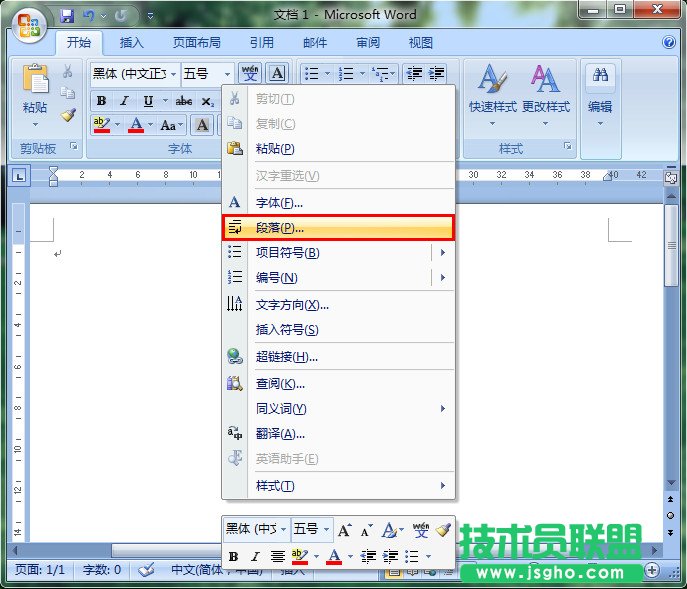Open the mini toolbar font size dropdown
The image size is (687, 589).
326,529
